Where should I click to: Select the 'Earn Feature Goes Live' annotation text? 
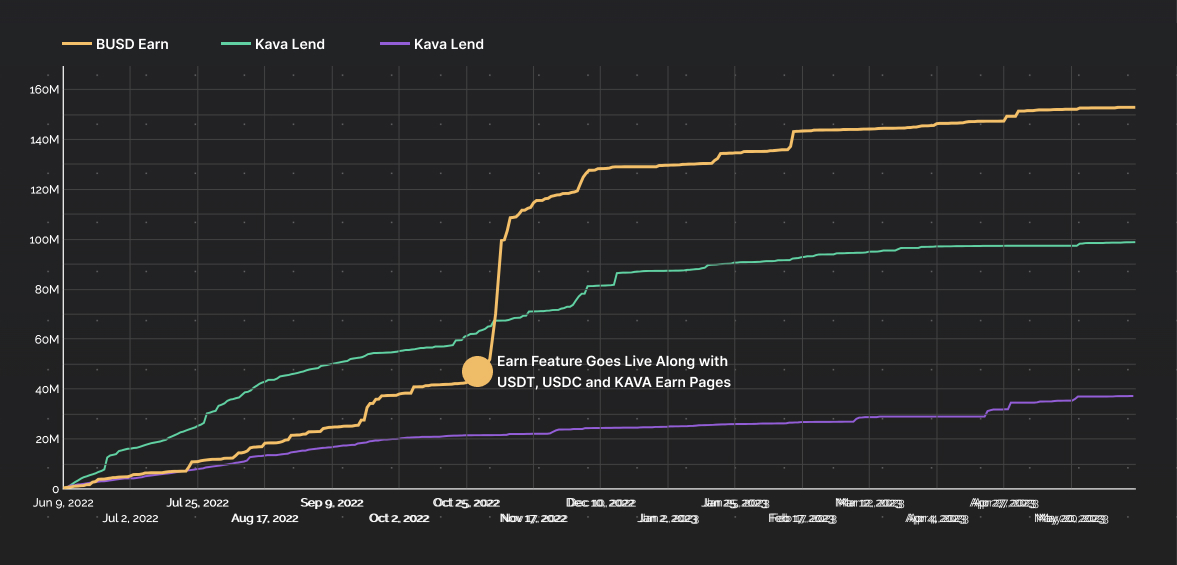[x=613, y=371]
